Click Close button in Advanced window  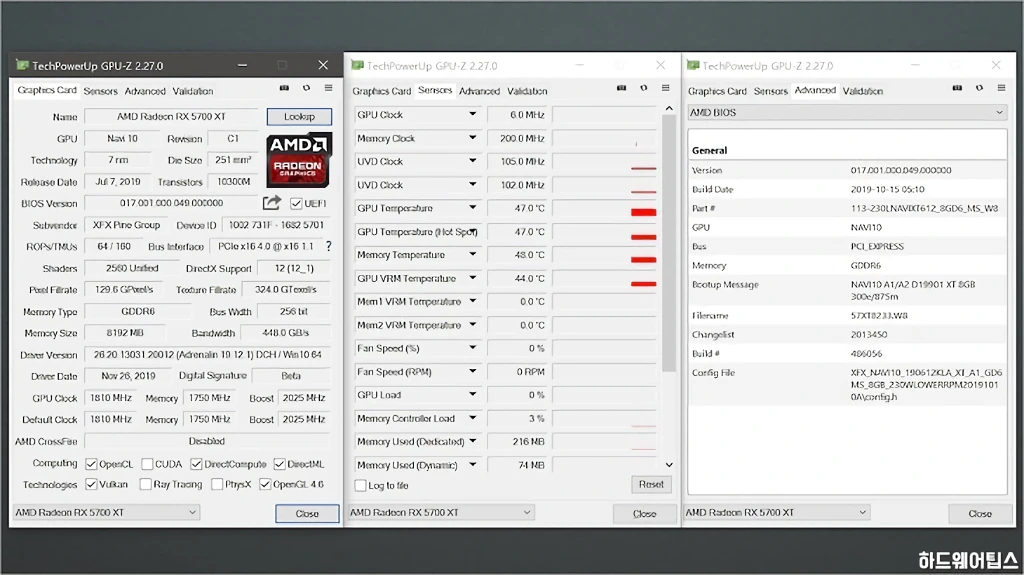point(980,514)
